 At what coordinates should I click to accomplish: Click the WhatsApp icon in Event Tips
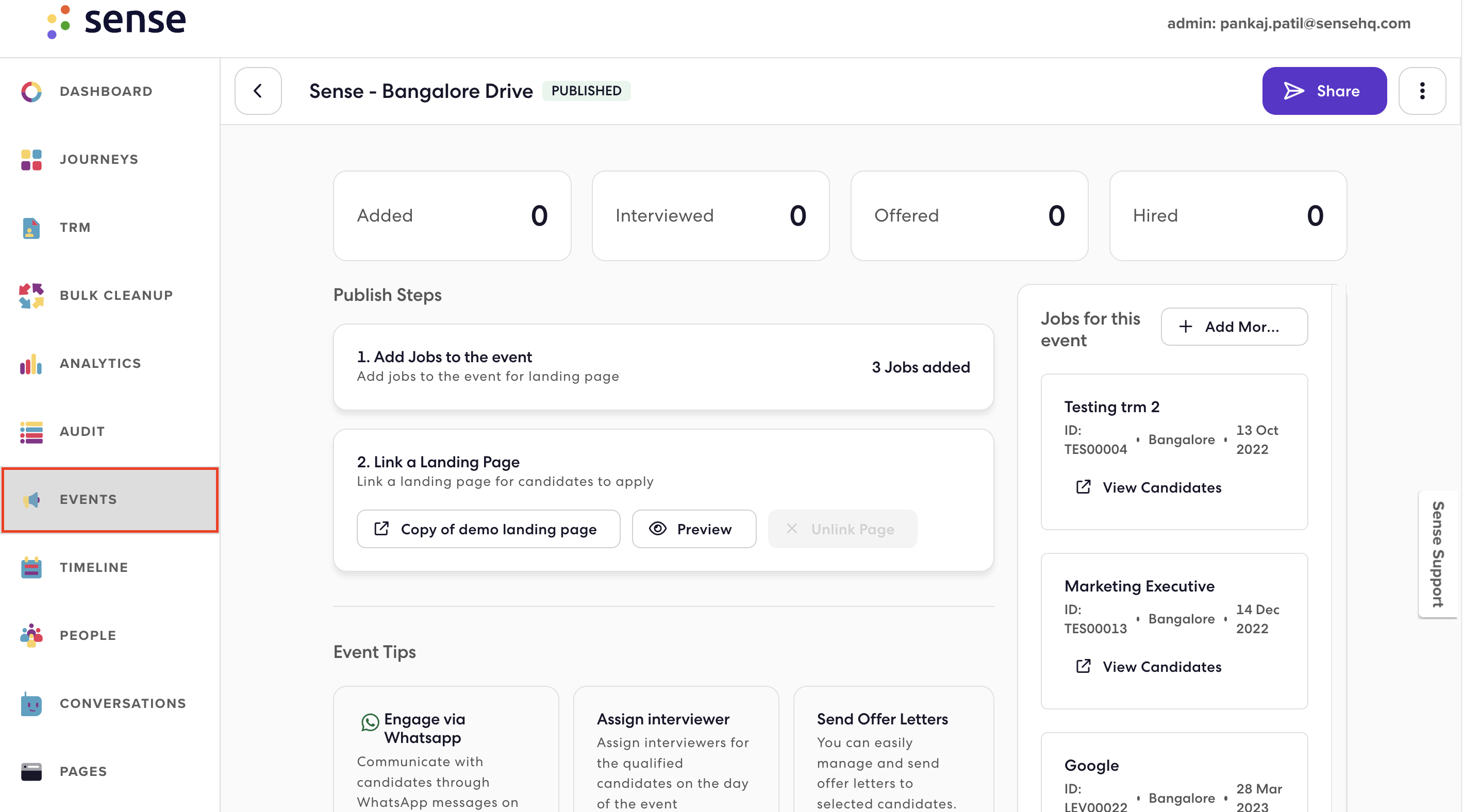tap(370, 722)
